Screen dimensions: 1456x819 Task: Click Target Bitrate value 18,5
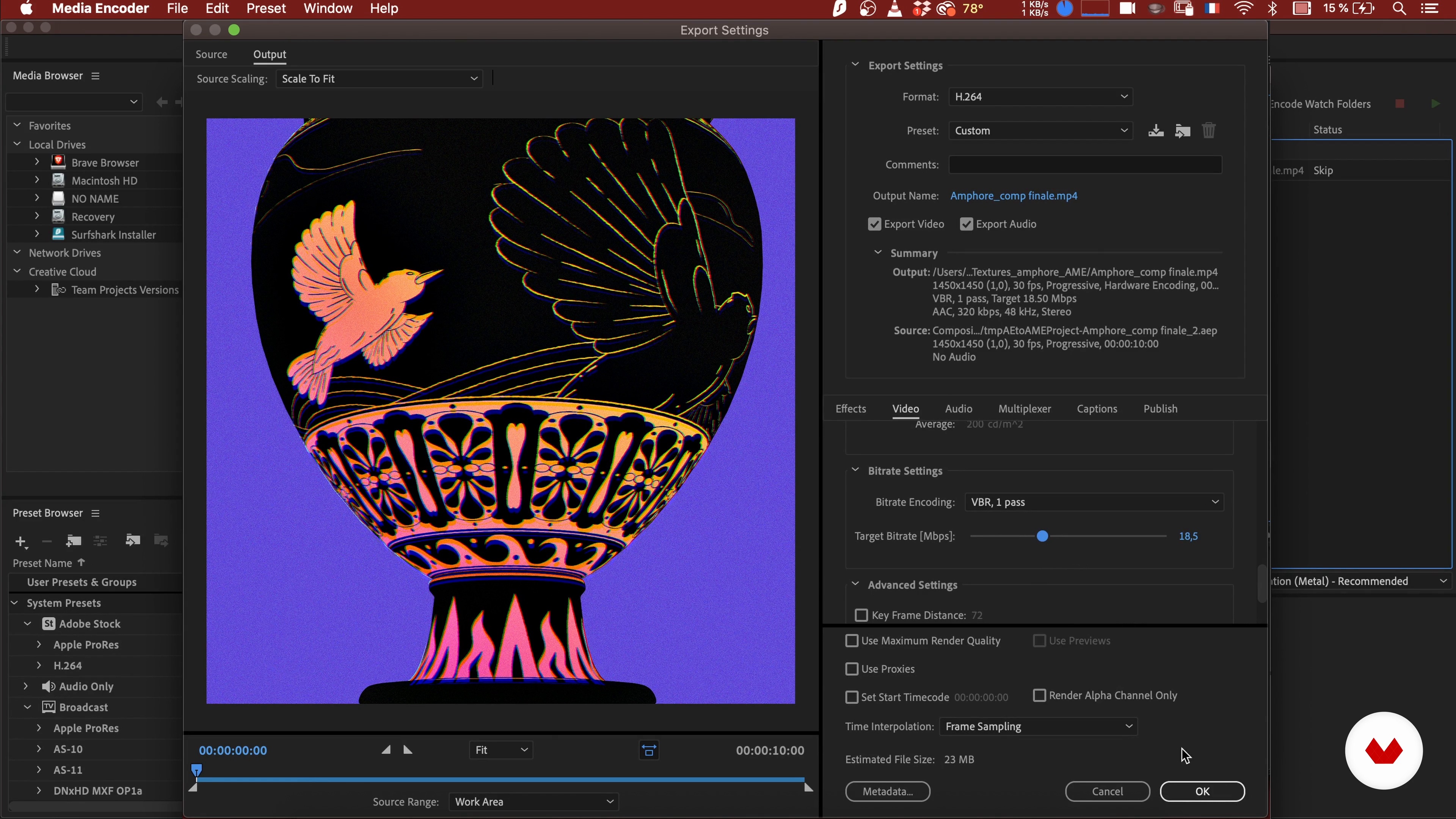1188,537
